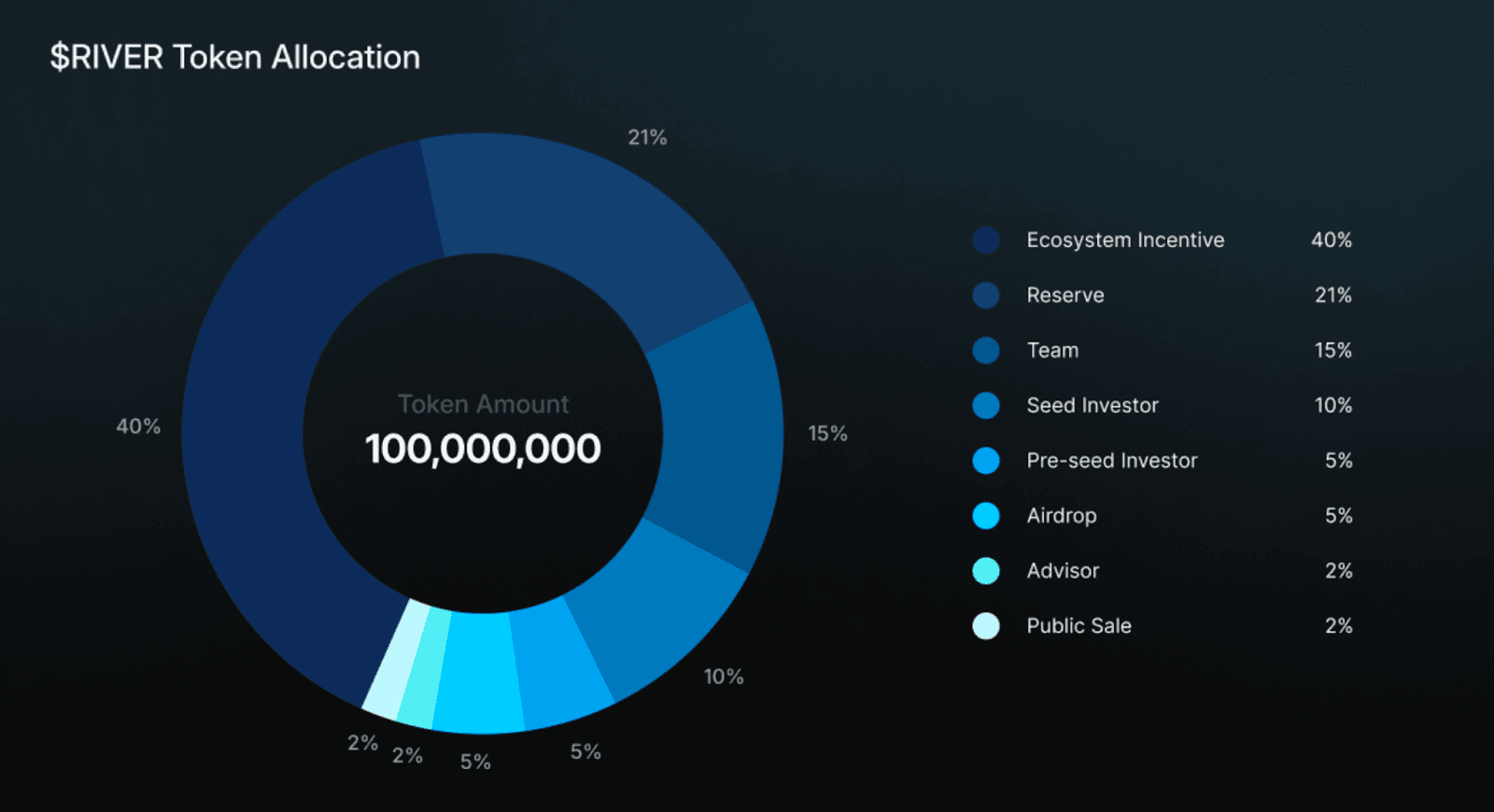
Task: Select the Team legend color dot
Action: click(x=986, y=351)
